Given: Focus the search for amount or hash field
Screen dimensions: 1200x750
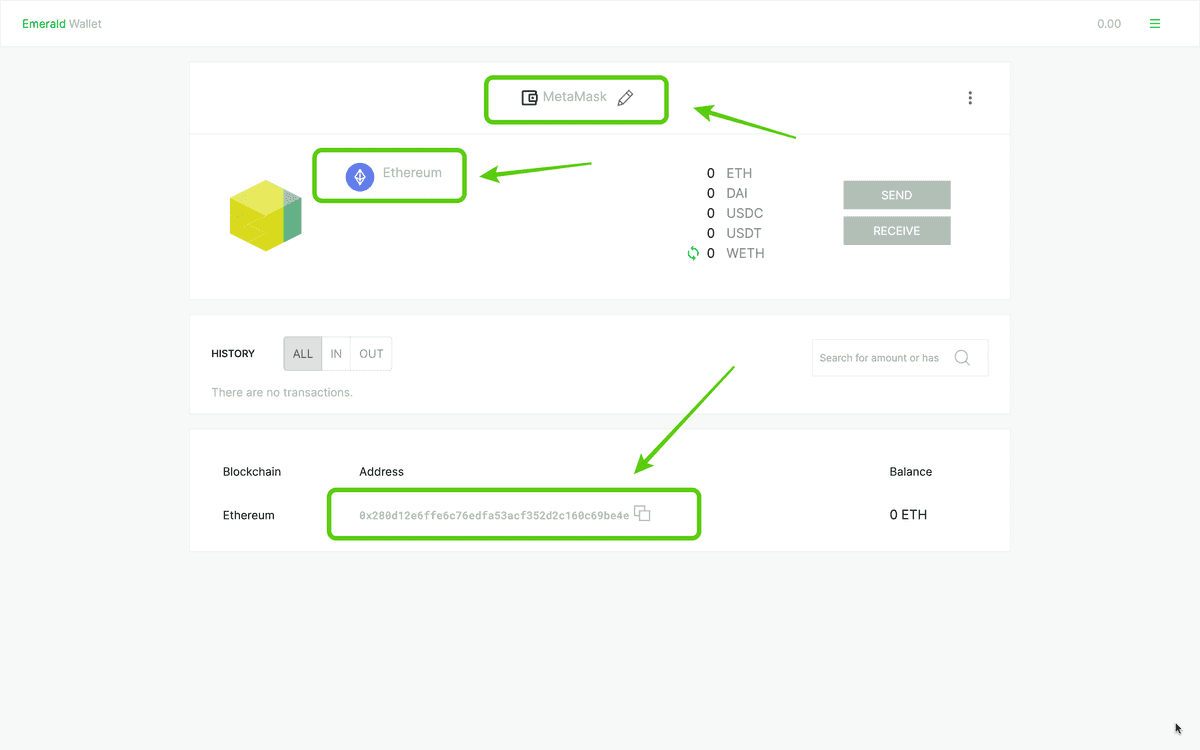Looking at the screenshot, I should coord(880,358).
